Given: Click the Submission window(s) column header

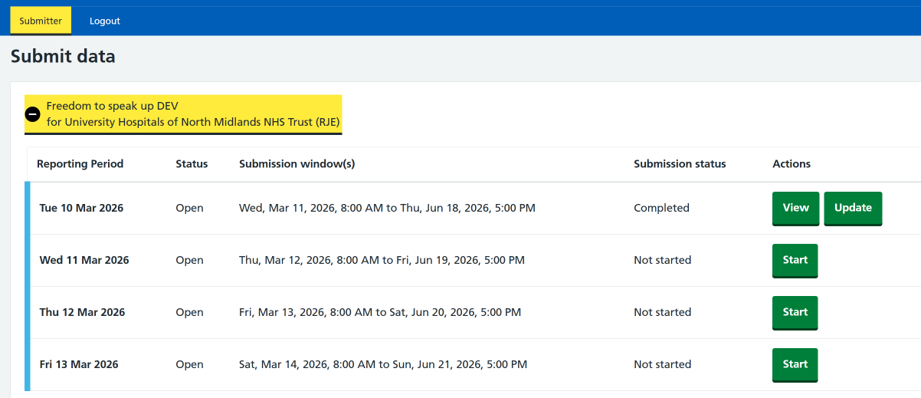Looking at the screenshot, I should pos(297,164).
